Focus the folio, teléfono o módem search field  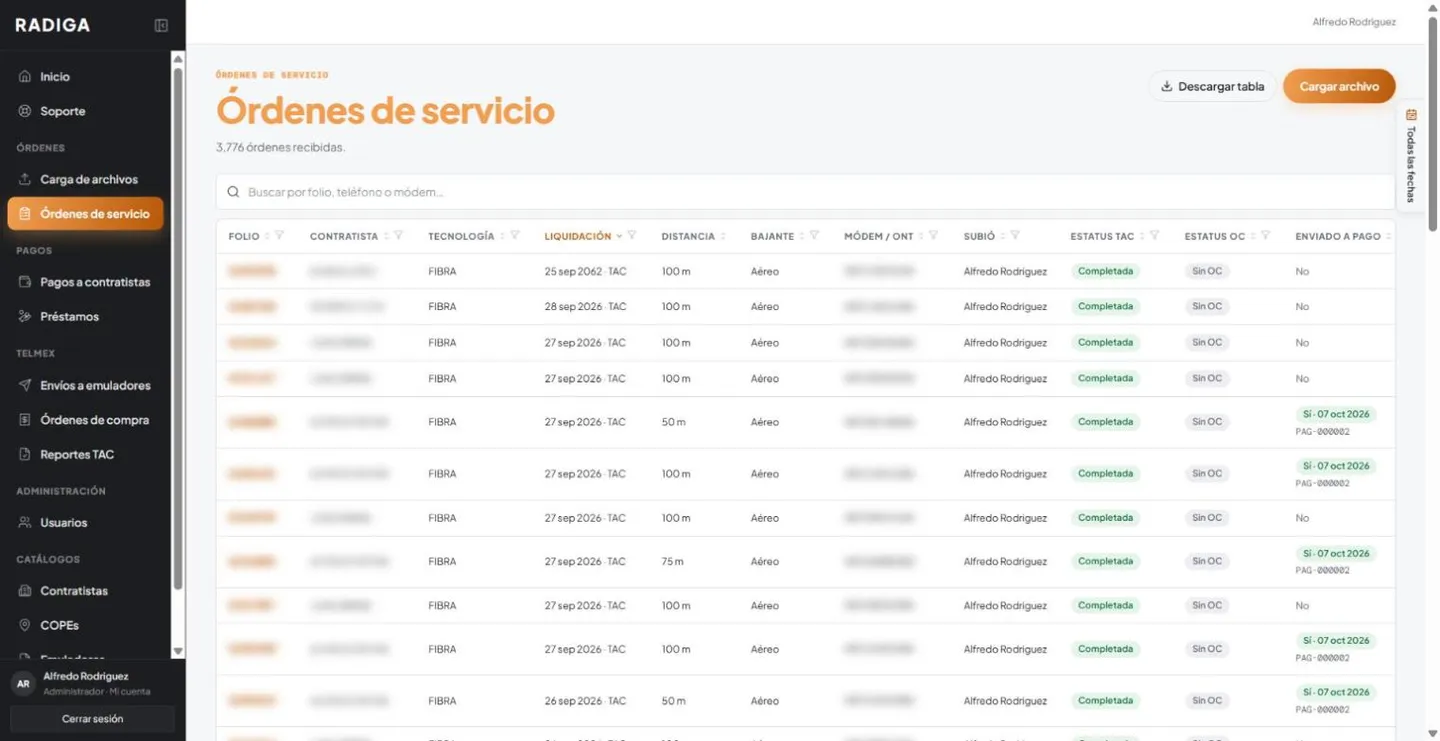point(805,192)
